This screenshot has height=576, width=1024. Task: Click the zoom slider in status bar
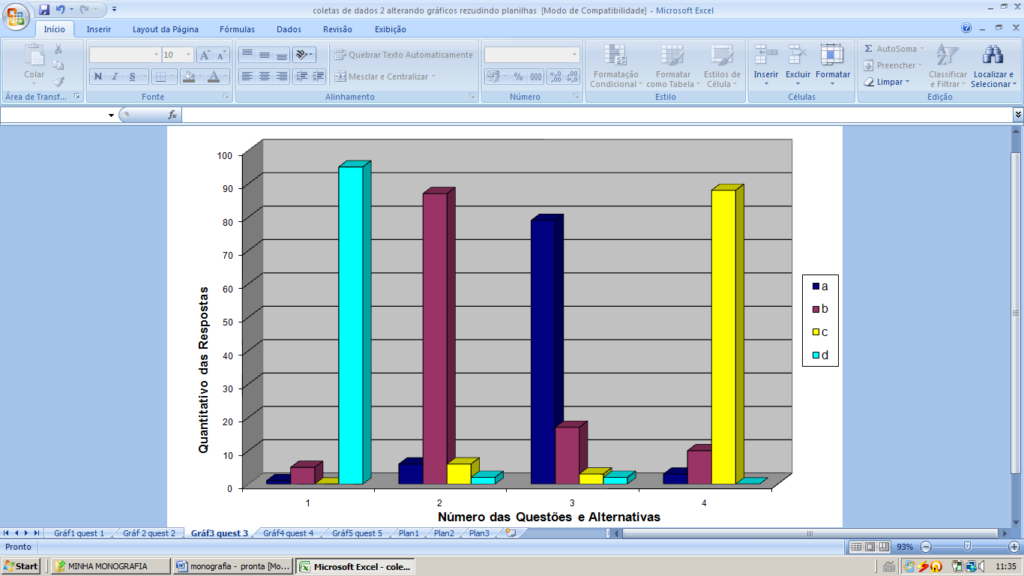966,547
